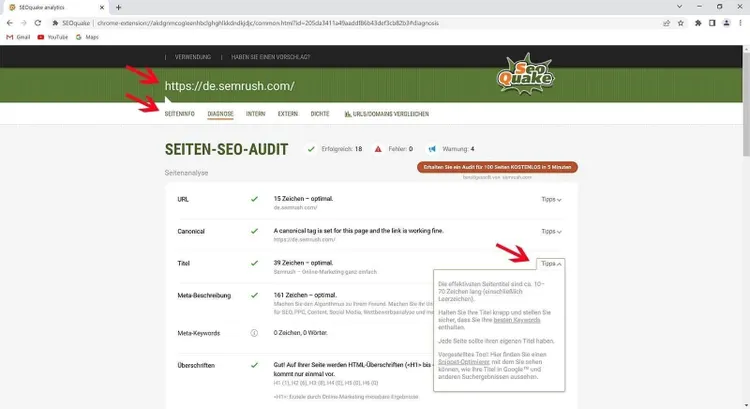750x409 pixels.
Task: Switch to the EXTERN tab
Action: point(287,114)
